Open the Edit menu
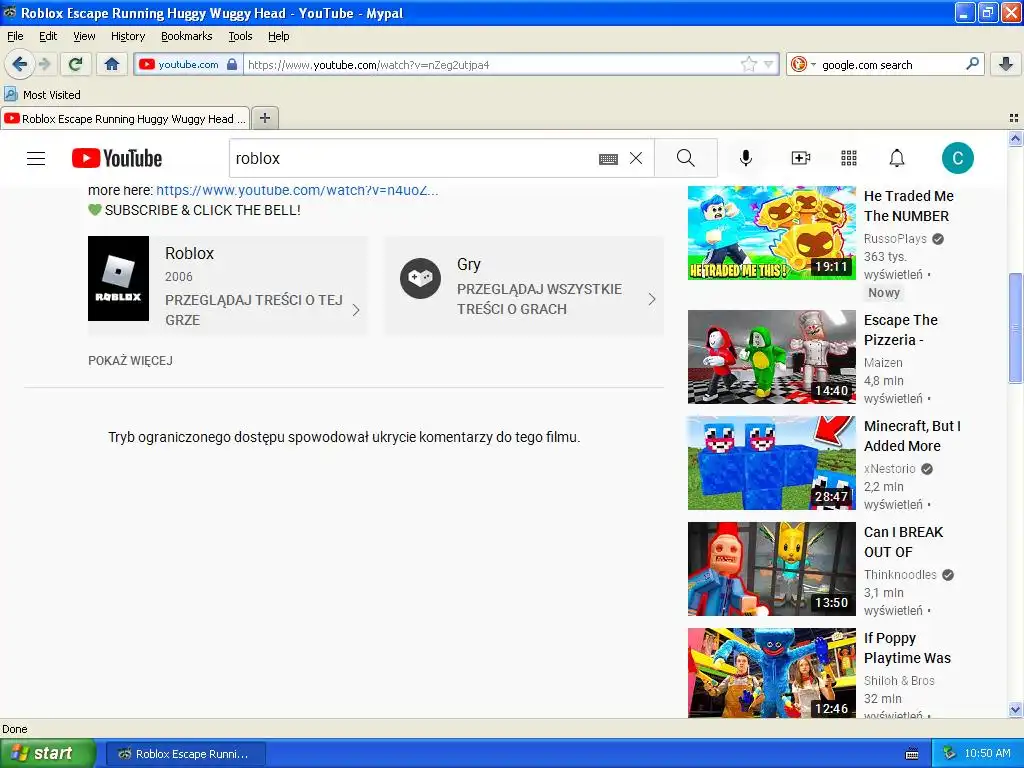 pos(48,36)
